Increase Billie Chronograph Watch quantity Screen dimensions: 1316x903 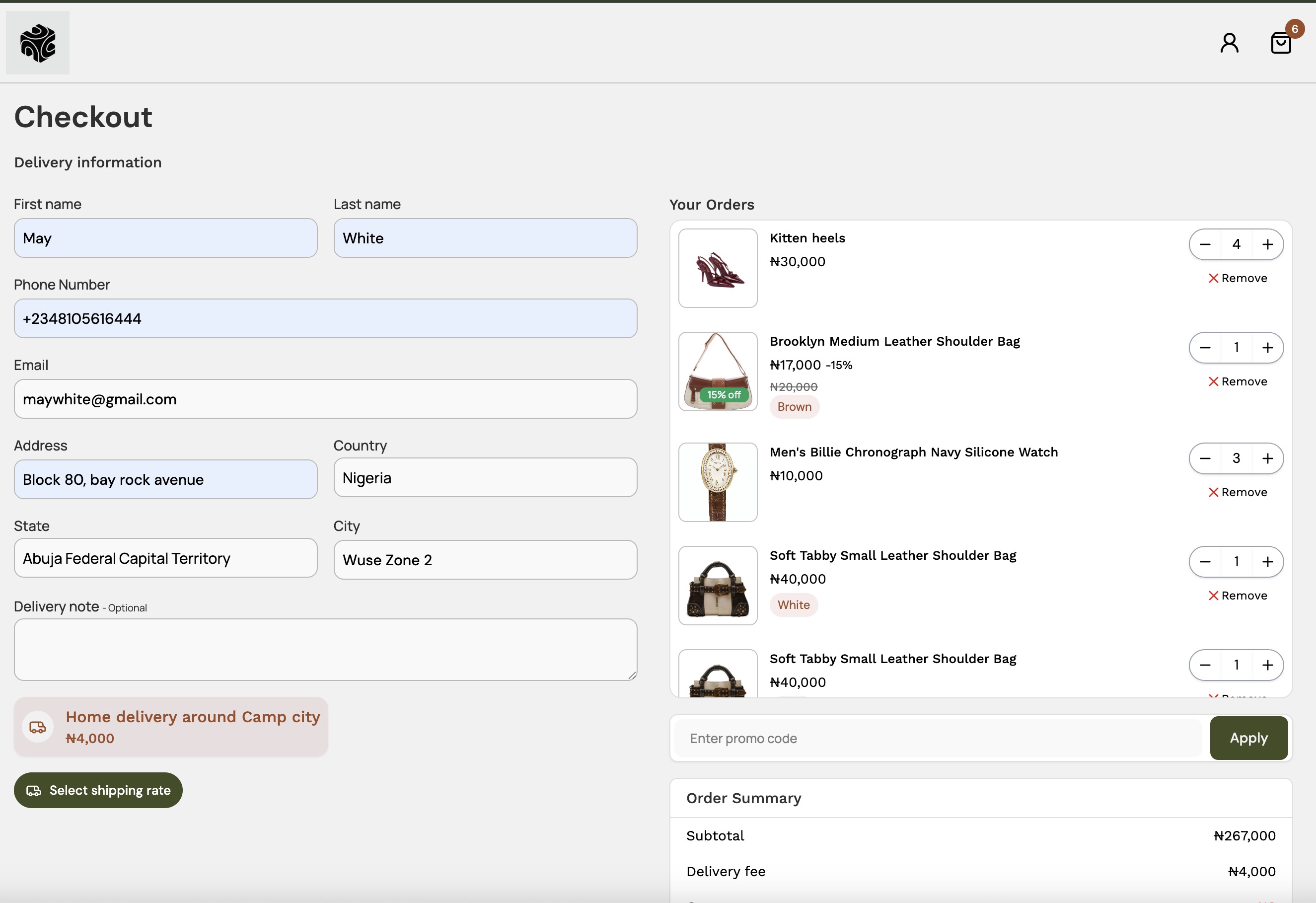point(1267,458)
